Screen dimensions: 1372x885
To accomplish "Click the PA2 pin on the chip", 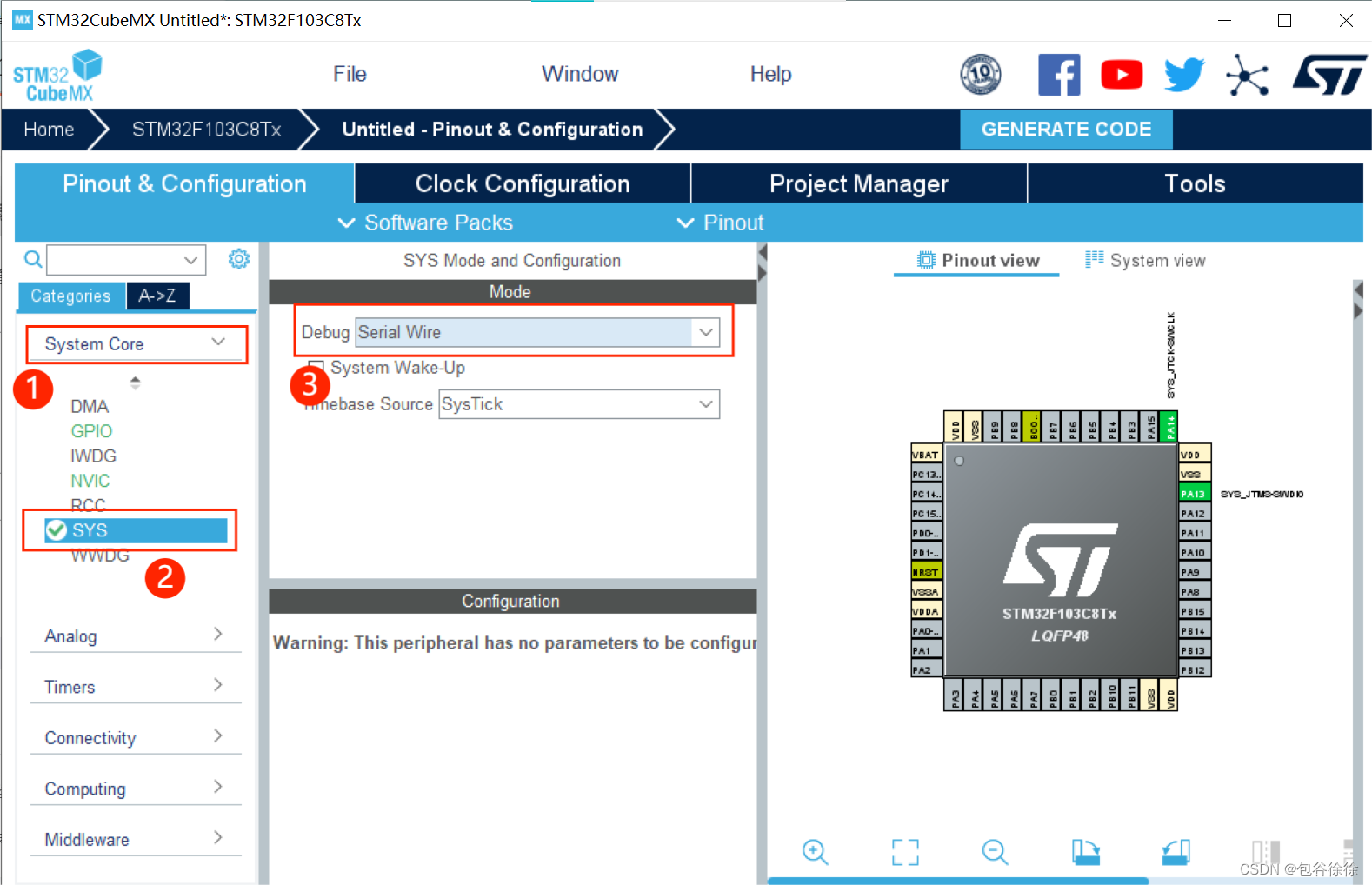I will 927,670.
